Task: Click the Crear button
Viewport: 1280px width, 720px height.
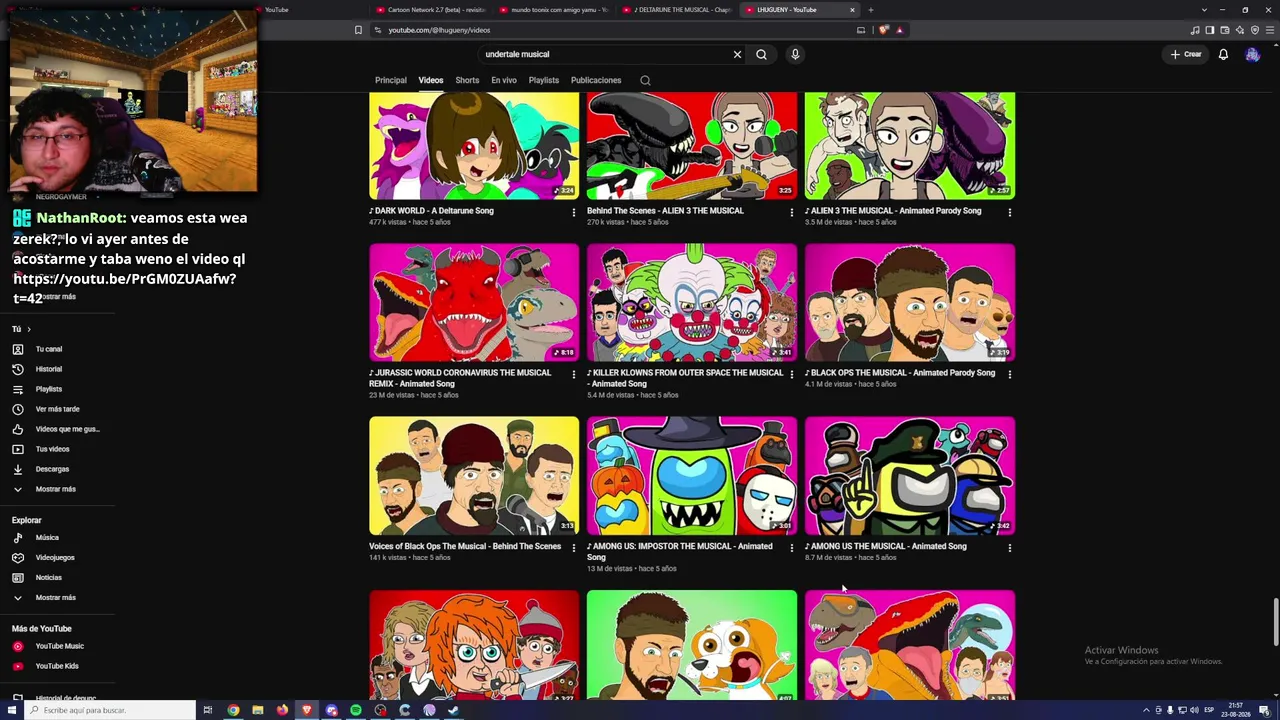Action: (x=1186, y=54)
